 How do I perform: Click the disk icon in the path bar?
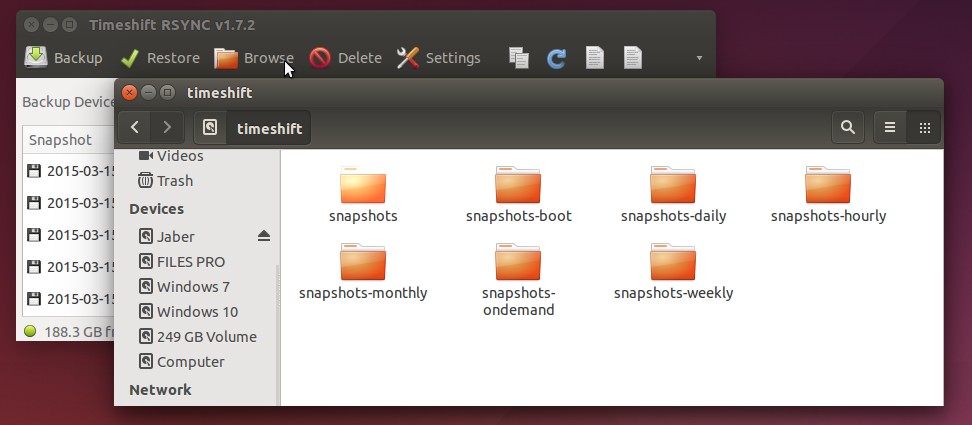[210, 128]
